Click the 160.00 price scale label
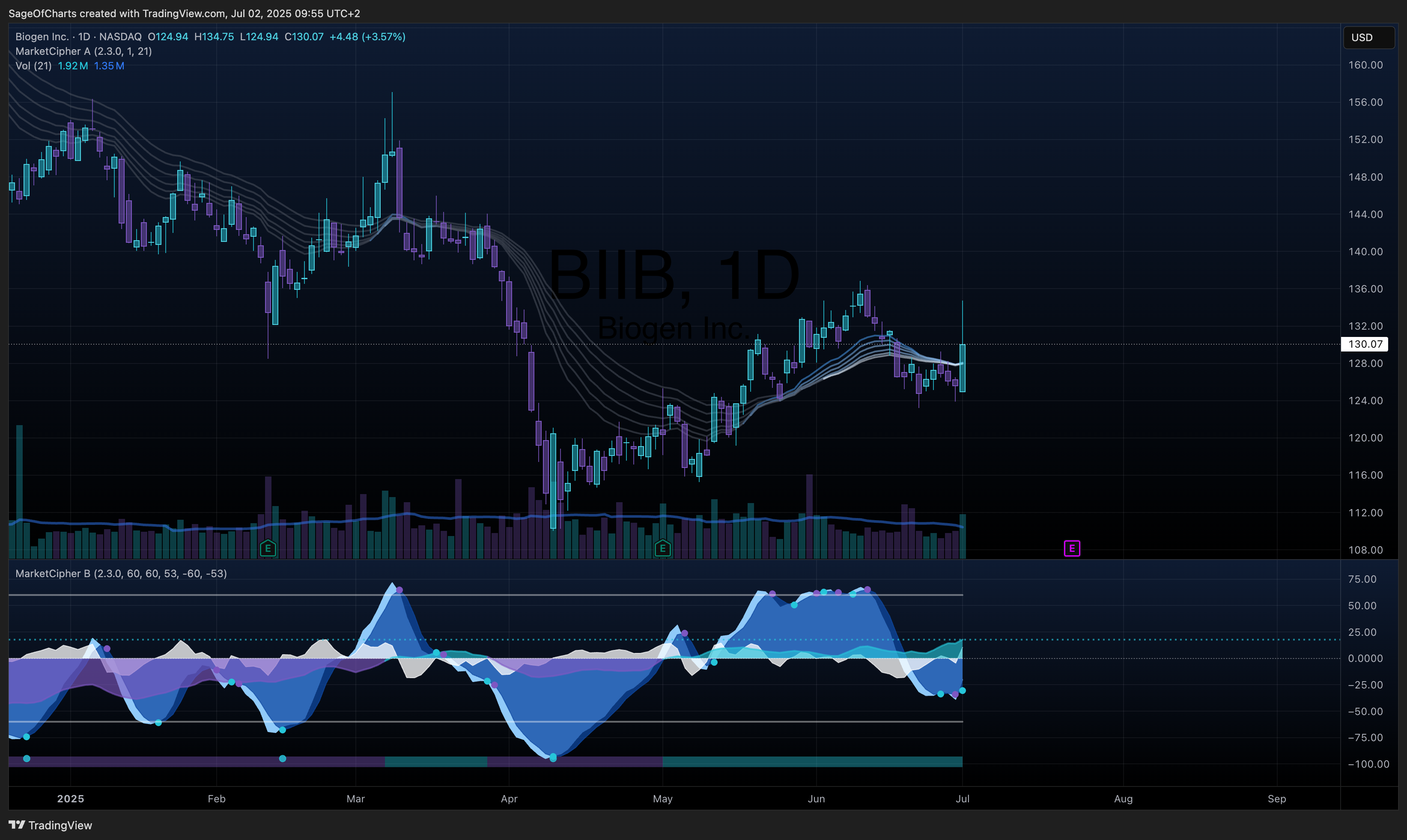1407x840 pixels. point(1365,65)
